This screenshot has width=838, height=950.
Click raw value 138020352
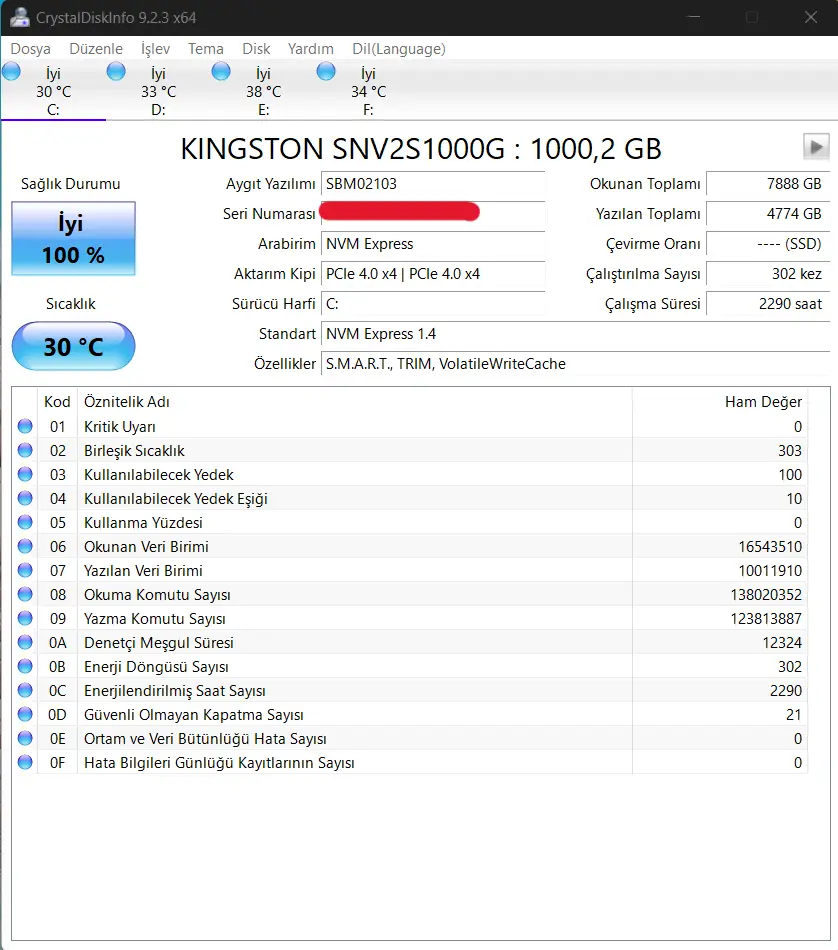pyautogui.click(x=766, y=594)
